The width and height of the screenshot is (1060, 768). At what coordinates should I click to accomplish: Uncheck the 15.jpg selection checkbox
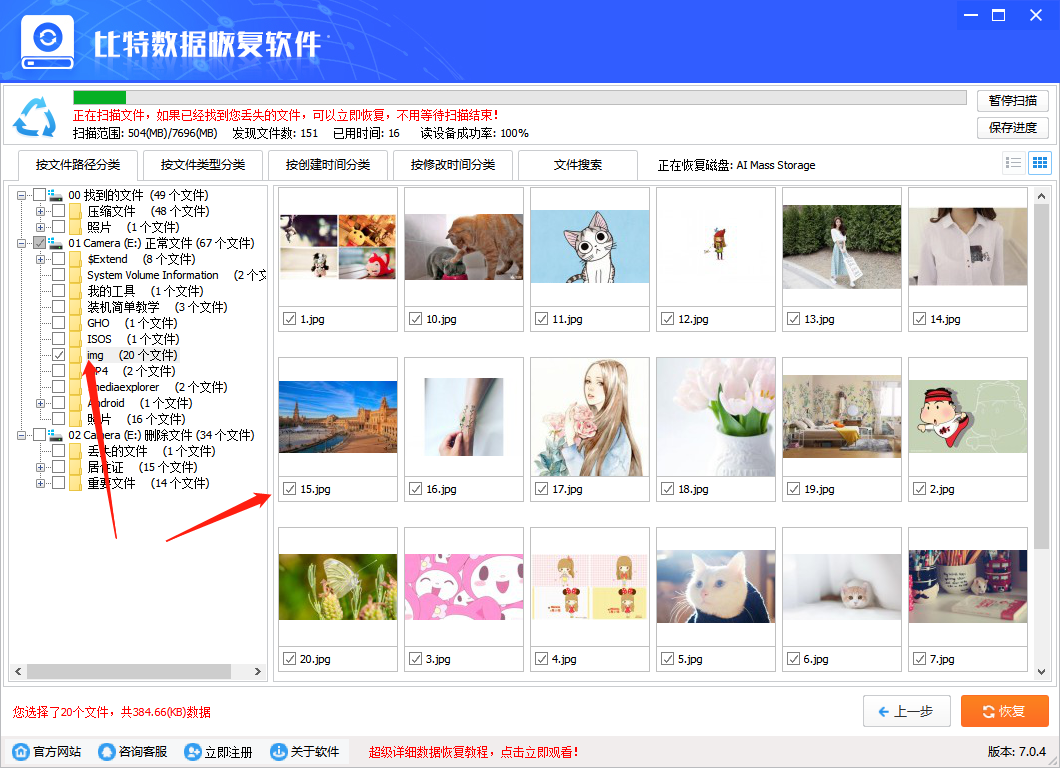[287, 490]
